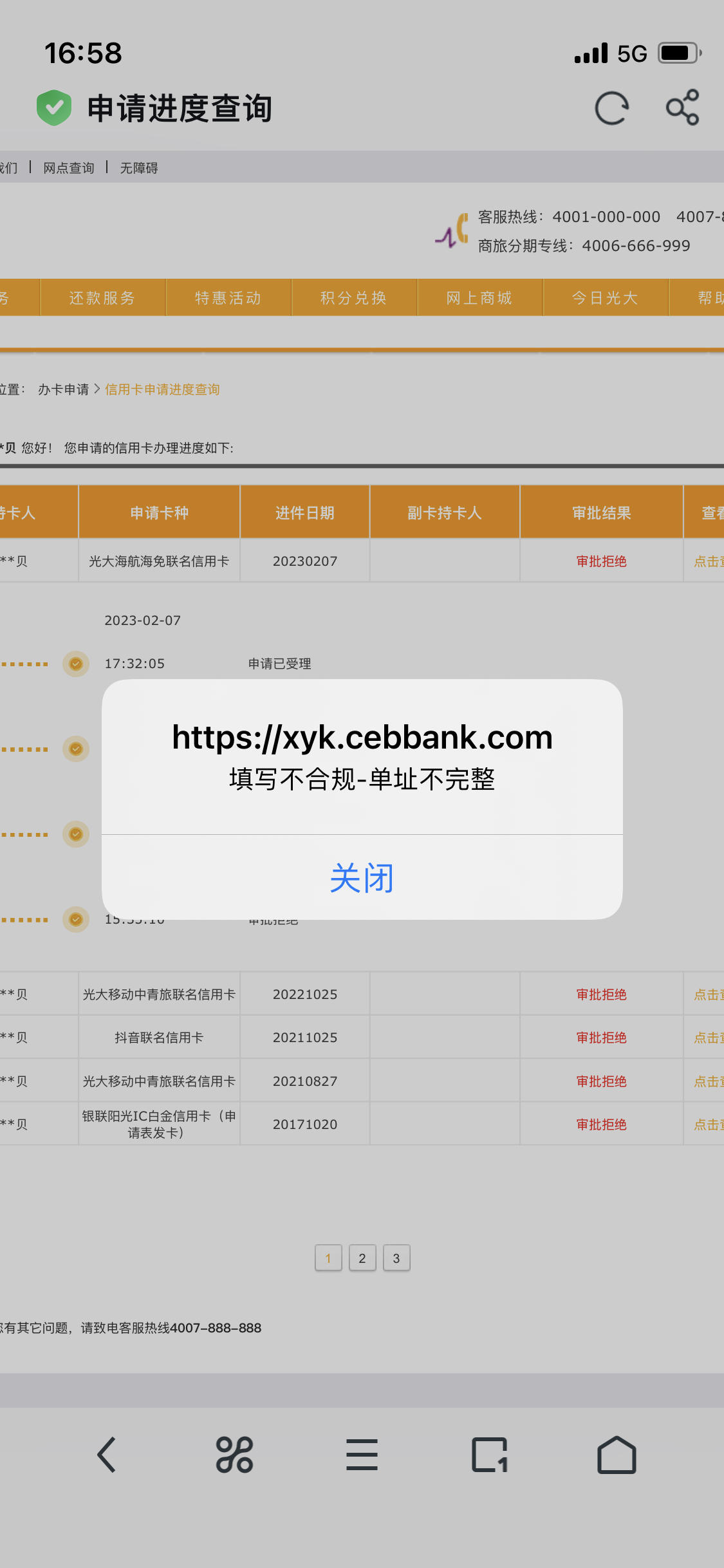Open 特惠活动 navigation tab

228,298
